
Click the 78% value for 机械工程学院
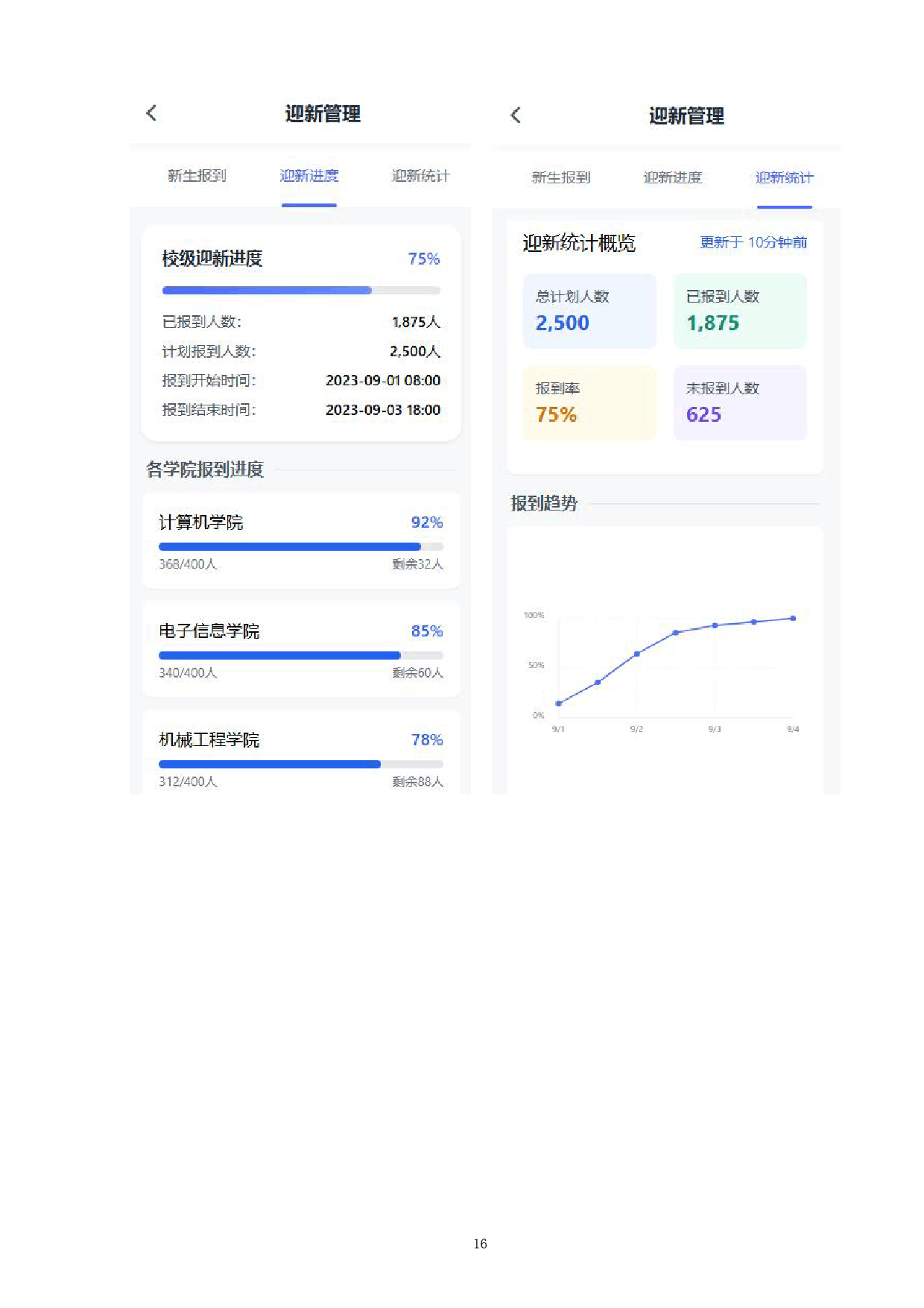click(427, 740)
